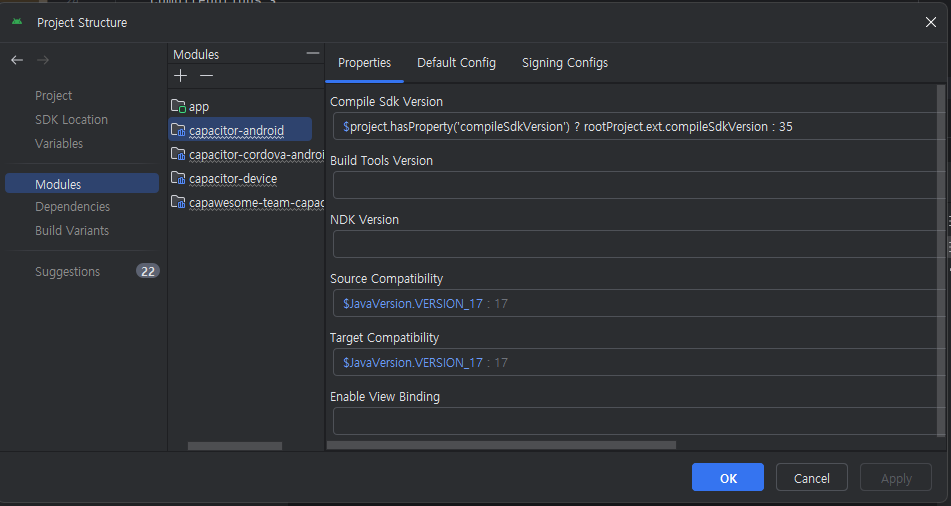The height and width of the screenshot is (506, 951).
Task: Click the capacitor-device module icon
Action: (x=178, y=178)
